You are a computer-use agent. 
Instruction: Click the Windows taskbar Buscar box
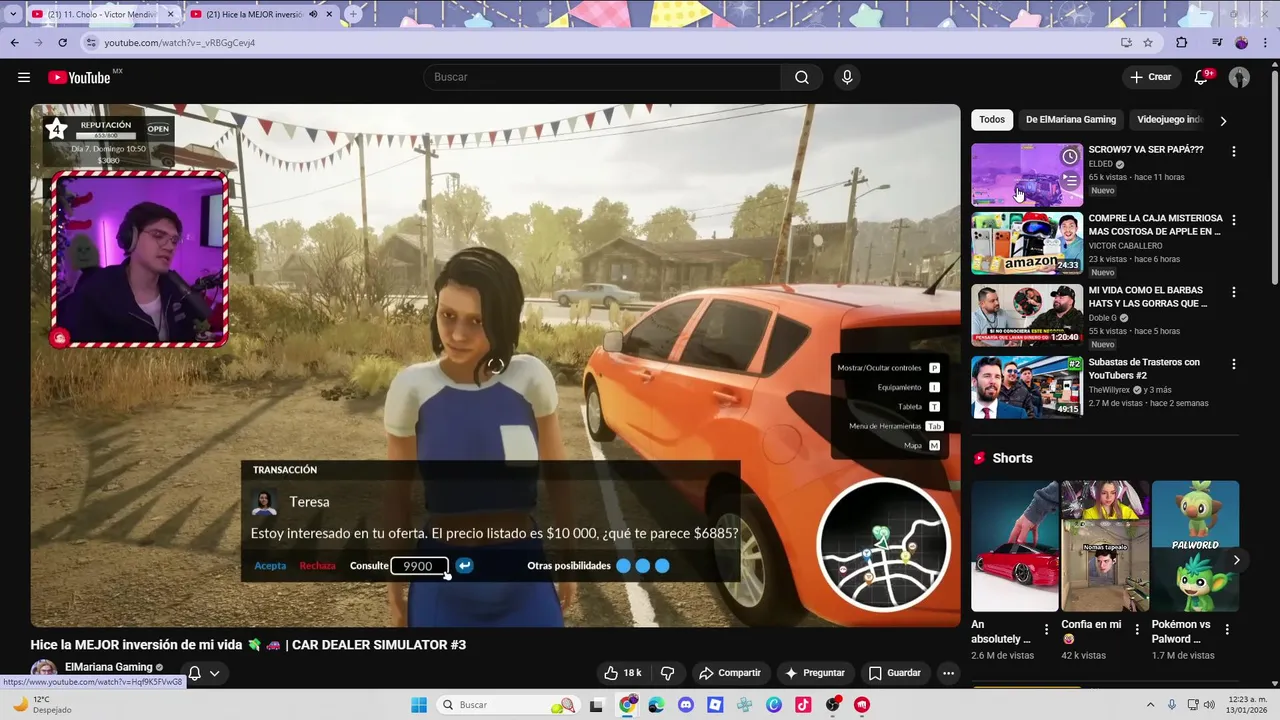pyautogui.click(x=508, y=705)
